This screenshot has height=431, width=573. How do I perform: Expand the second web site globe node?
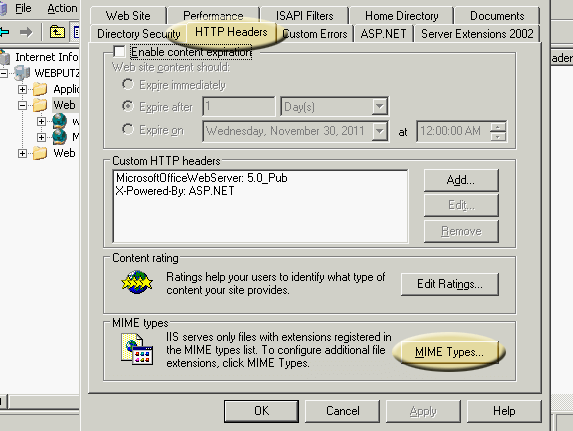(41, 137)
